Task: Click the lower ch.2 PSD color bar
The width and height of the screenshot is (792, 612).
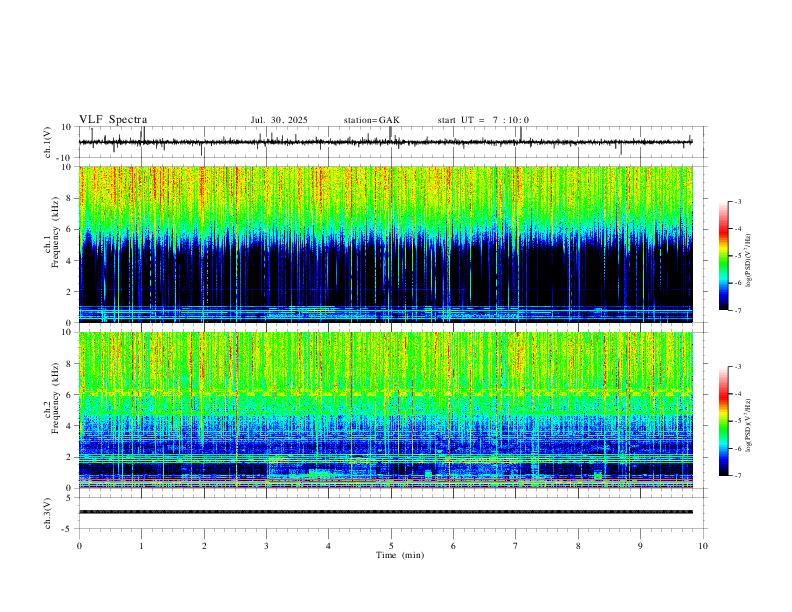Action: click(723, 421)
